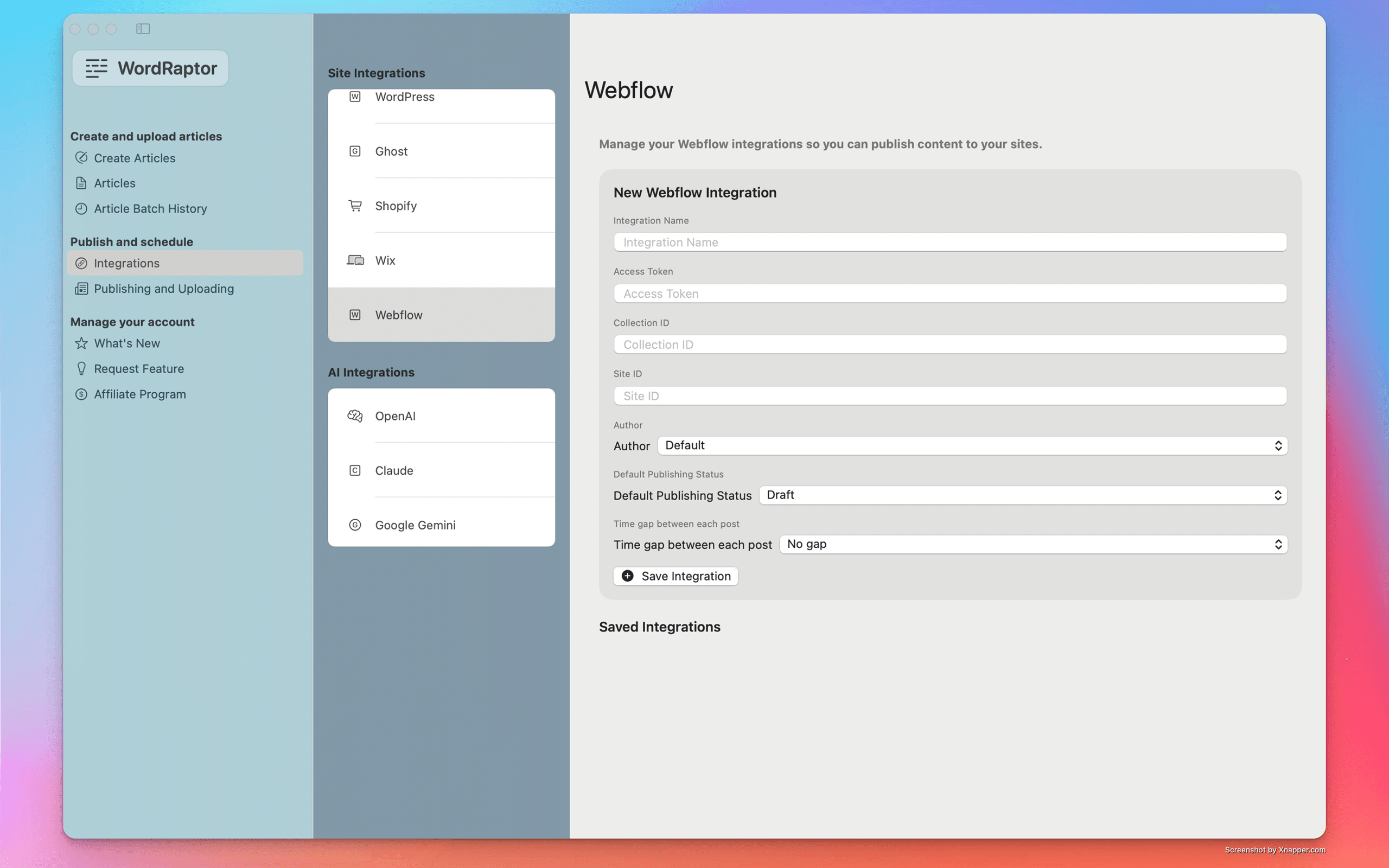Open Time gap dropdown showing No gap
This screenshot has height=868, width=1389.
coord(1033,544)
